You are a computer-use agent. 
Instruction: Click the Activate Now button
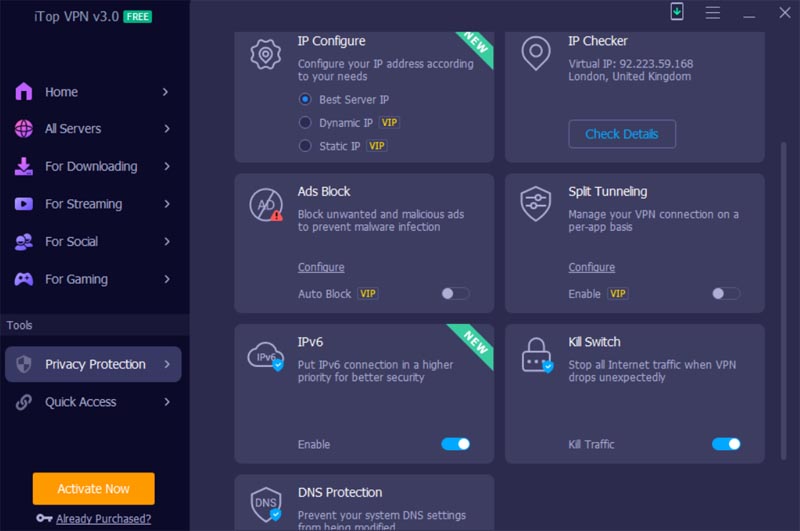click(93, 489)
